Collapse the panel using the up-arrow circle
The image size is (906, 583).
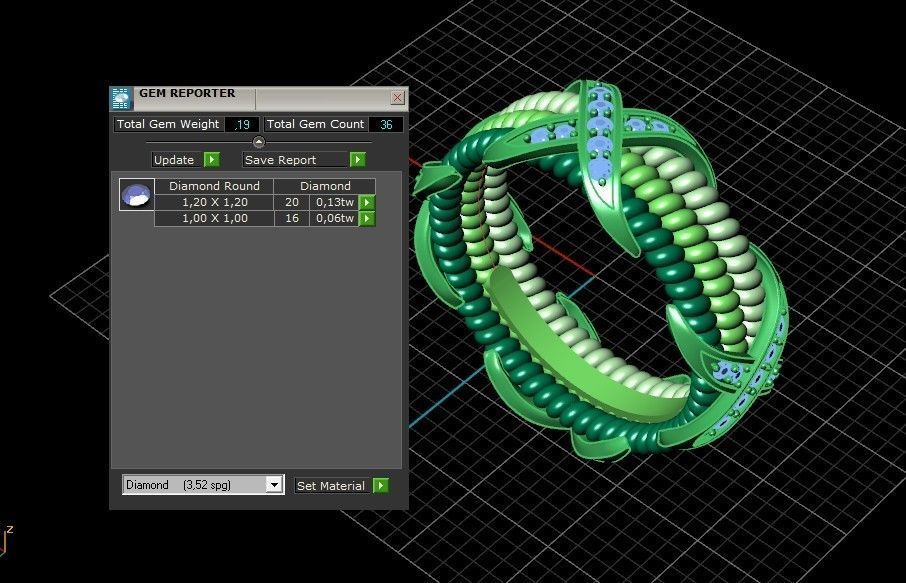259,142
